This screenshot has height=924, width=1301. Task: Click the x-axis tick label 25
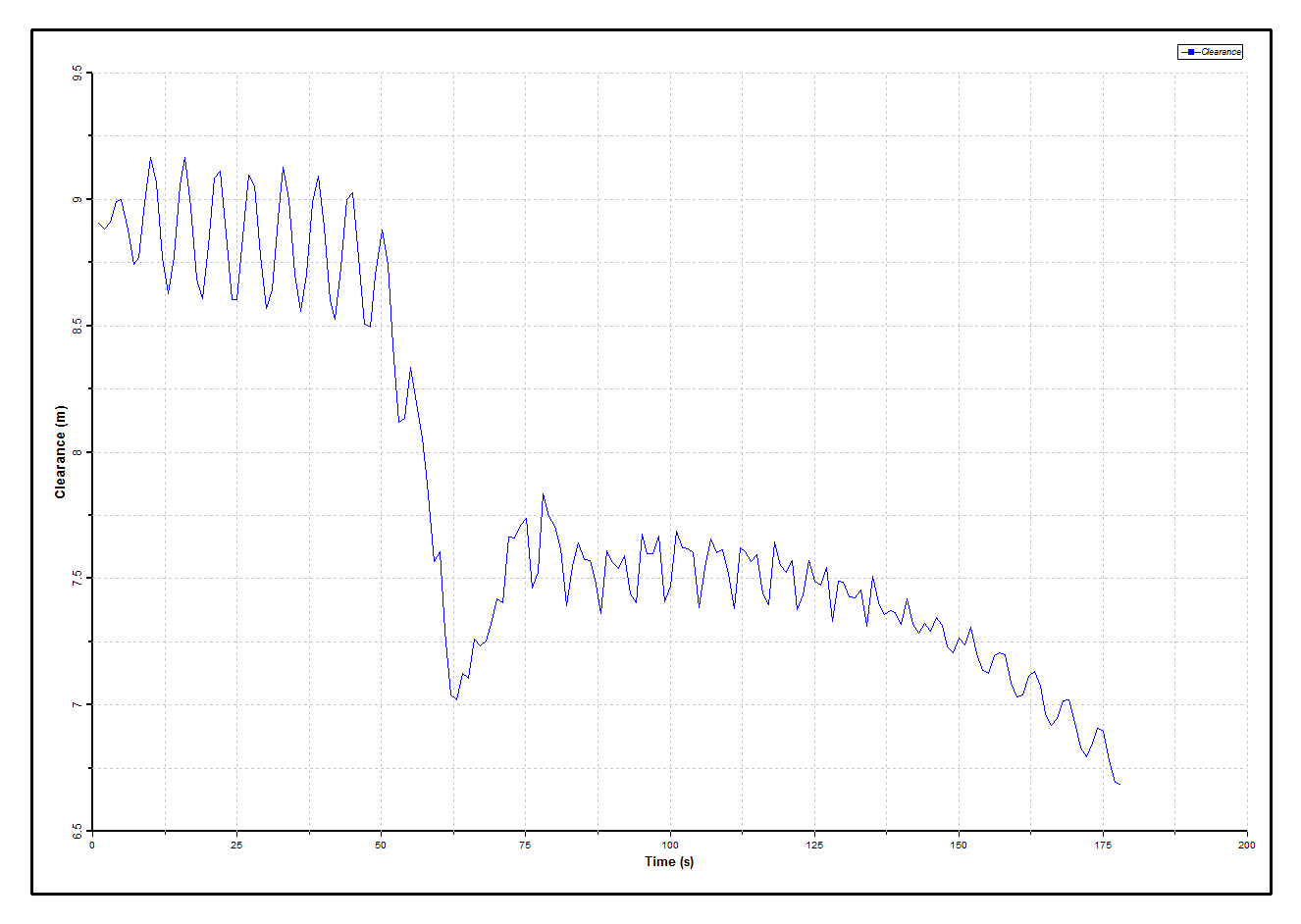[x=236, y=845]
